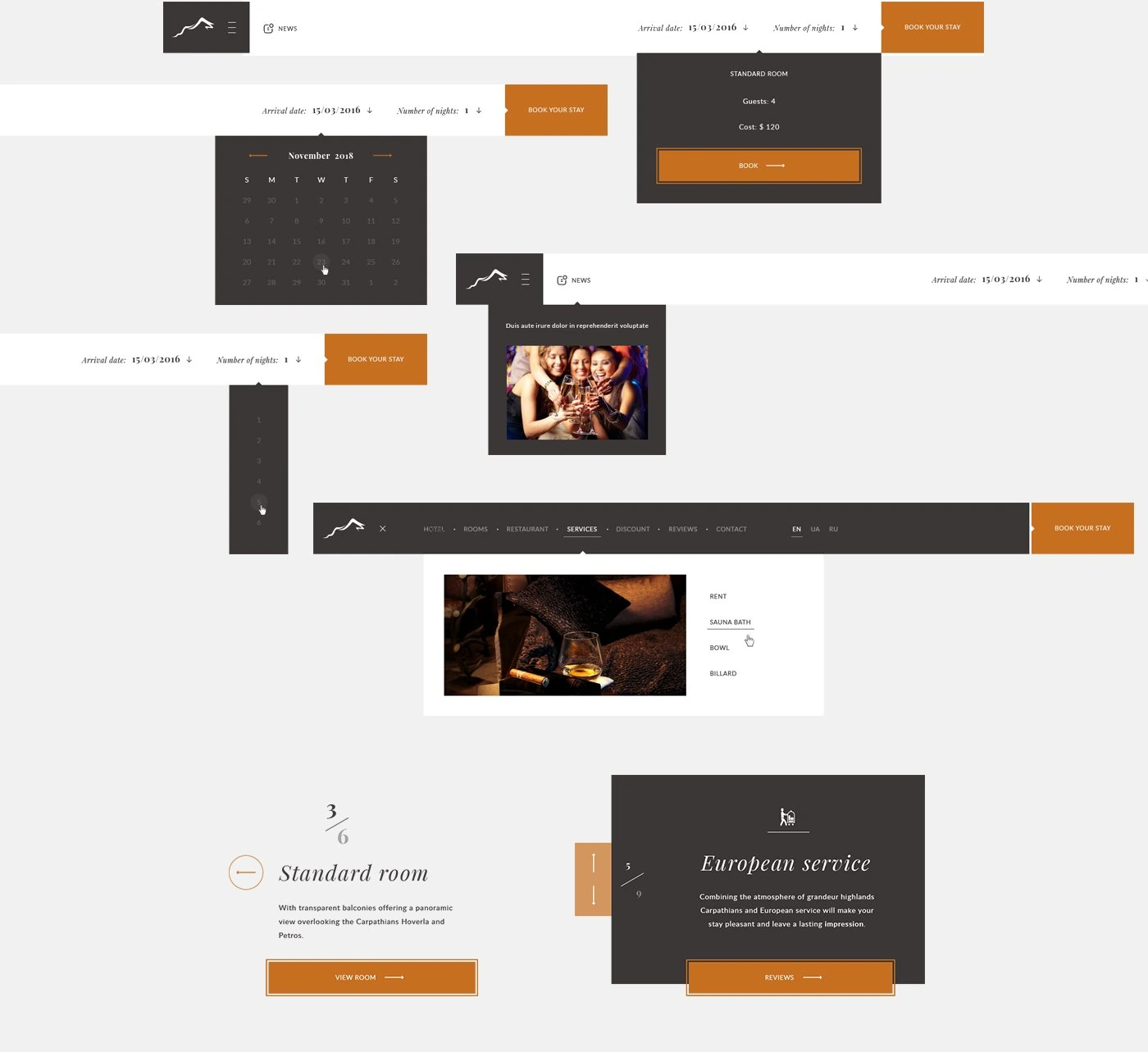Image resolution: width=1148 pixels, height=1052 pixels.
Task: Open the hamburger menu in the top header
Action: pos(232,28)
